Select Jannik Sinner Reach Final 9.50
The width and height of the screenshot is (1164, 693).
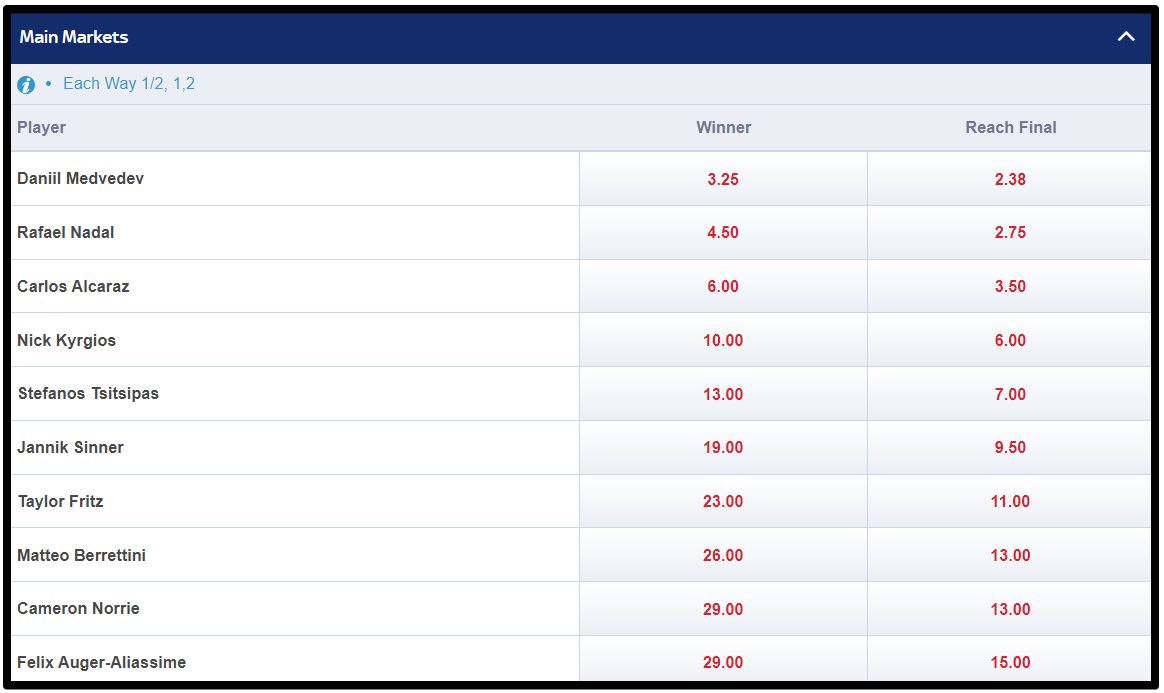point(1010,447)
